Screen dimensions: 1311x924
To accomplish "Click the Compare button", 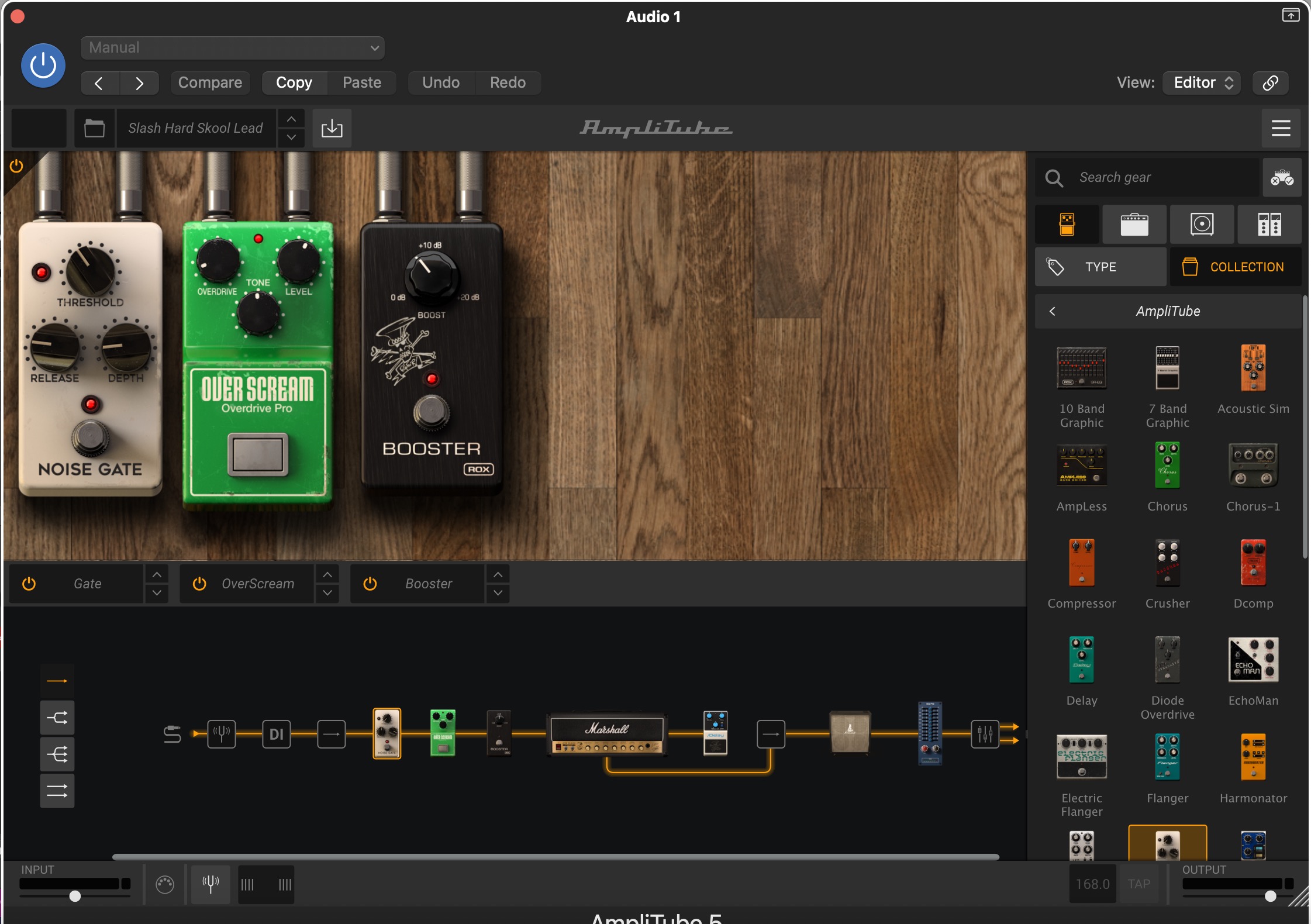I will click(210, 83).
